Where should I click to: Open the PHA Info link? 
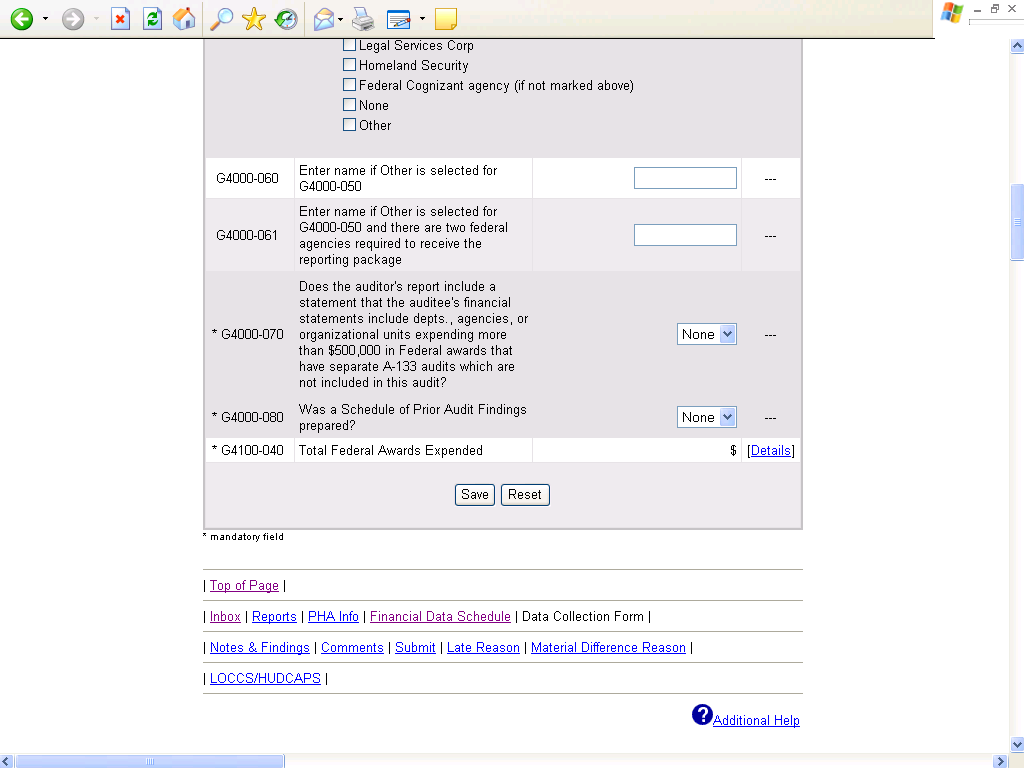[x=333, y=616]
